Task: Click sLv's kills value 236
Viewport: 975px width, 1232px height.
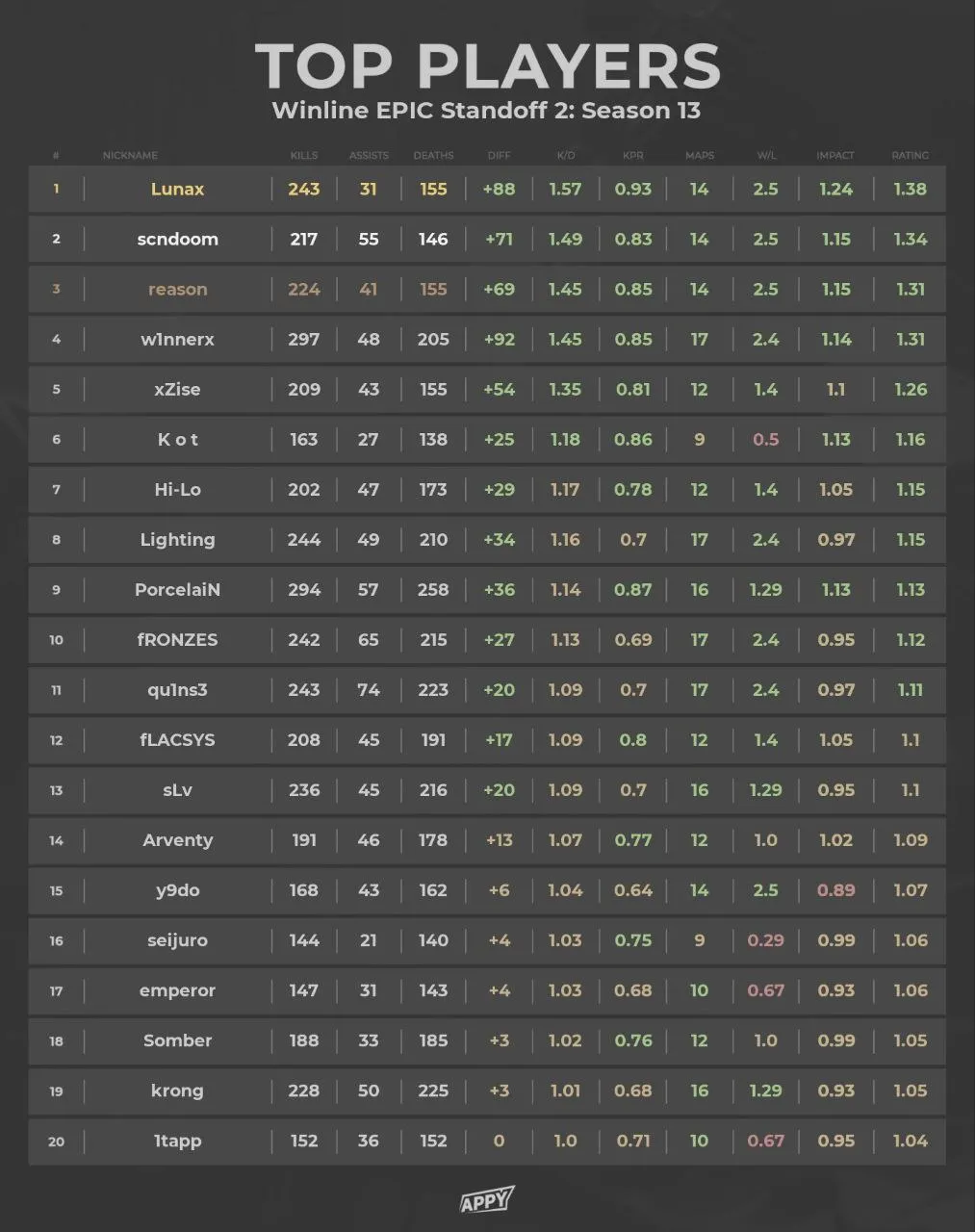Action: coord(304,789)
